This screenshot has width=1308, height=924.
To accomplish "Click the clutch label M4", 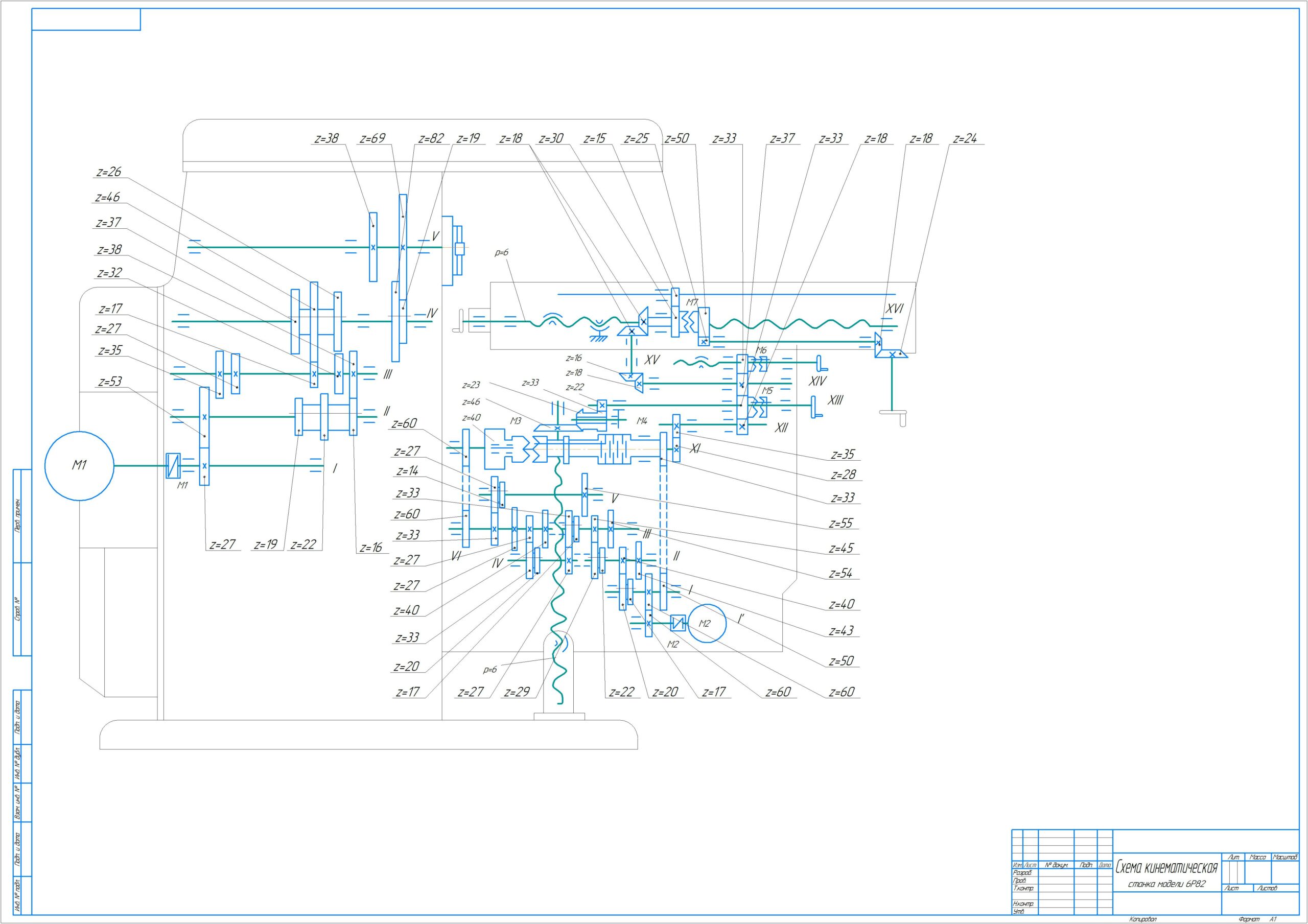I will [642, 421].
